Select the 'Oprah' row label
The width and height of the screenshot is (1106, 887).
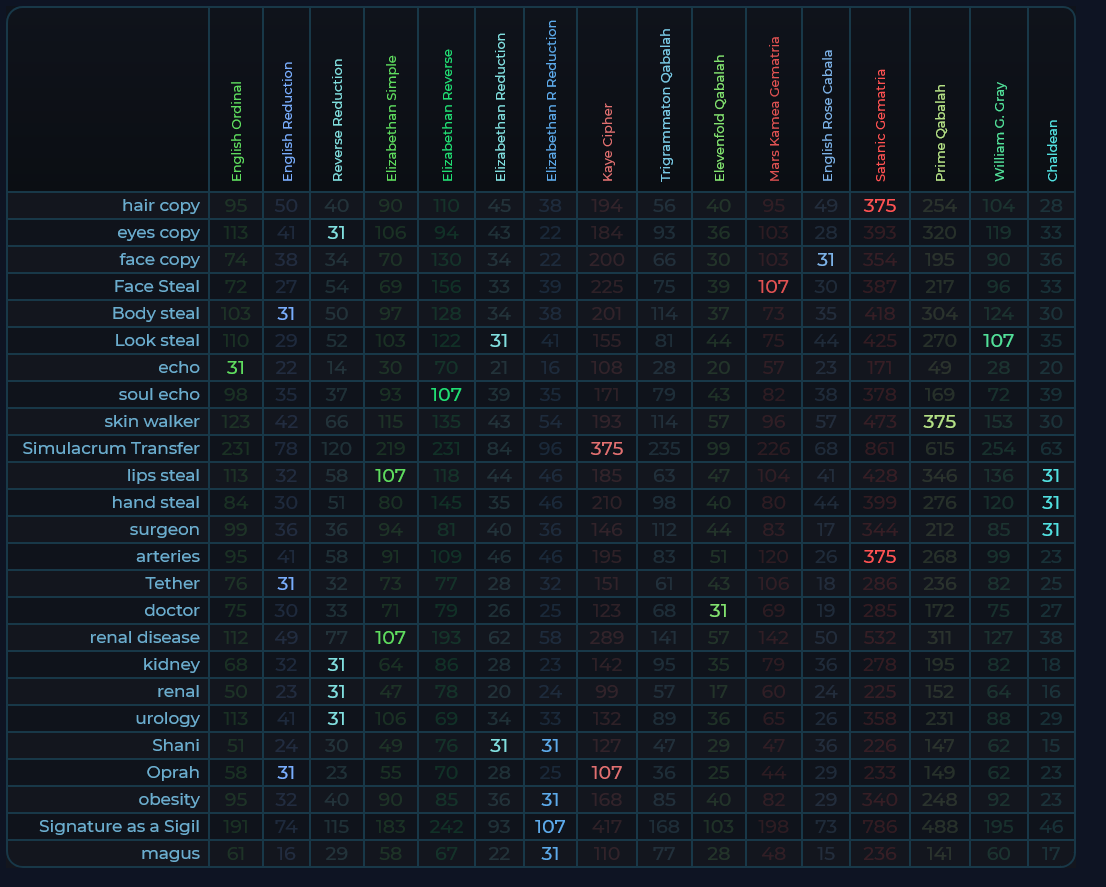coord(175,772)
